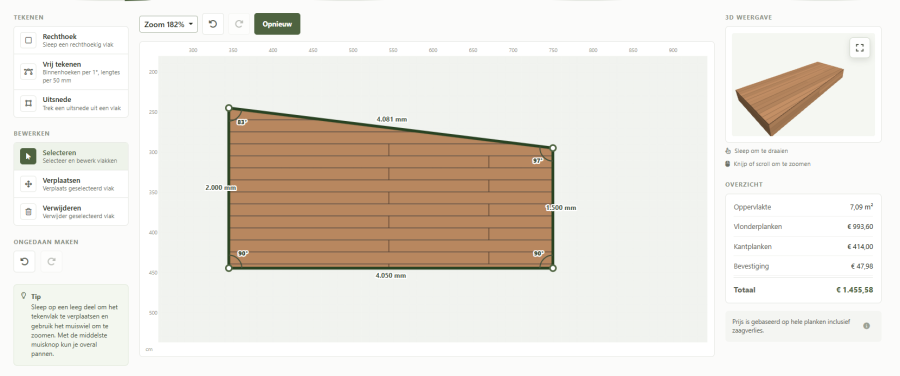Click the Selecteren arrow tool icon
900x376 pixels.
28,156
